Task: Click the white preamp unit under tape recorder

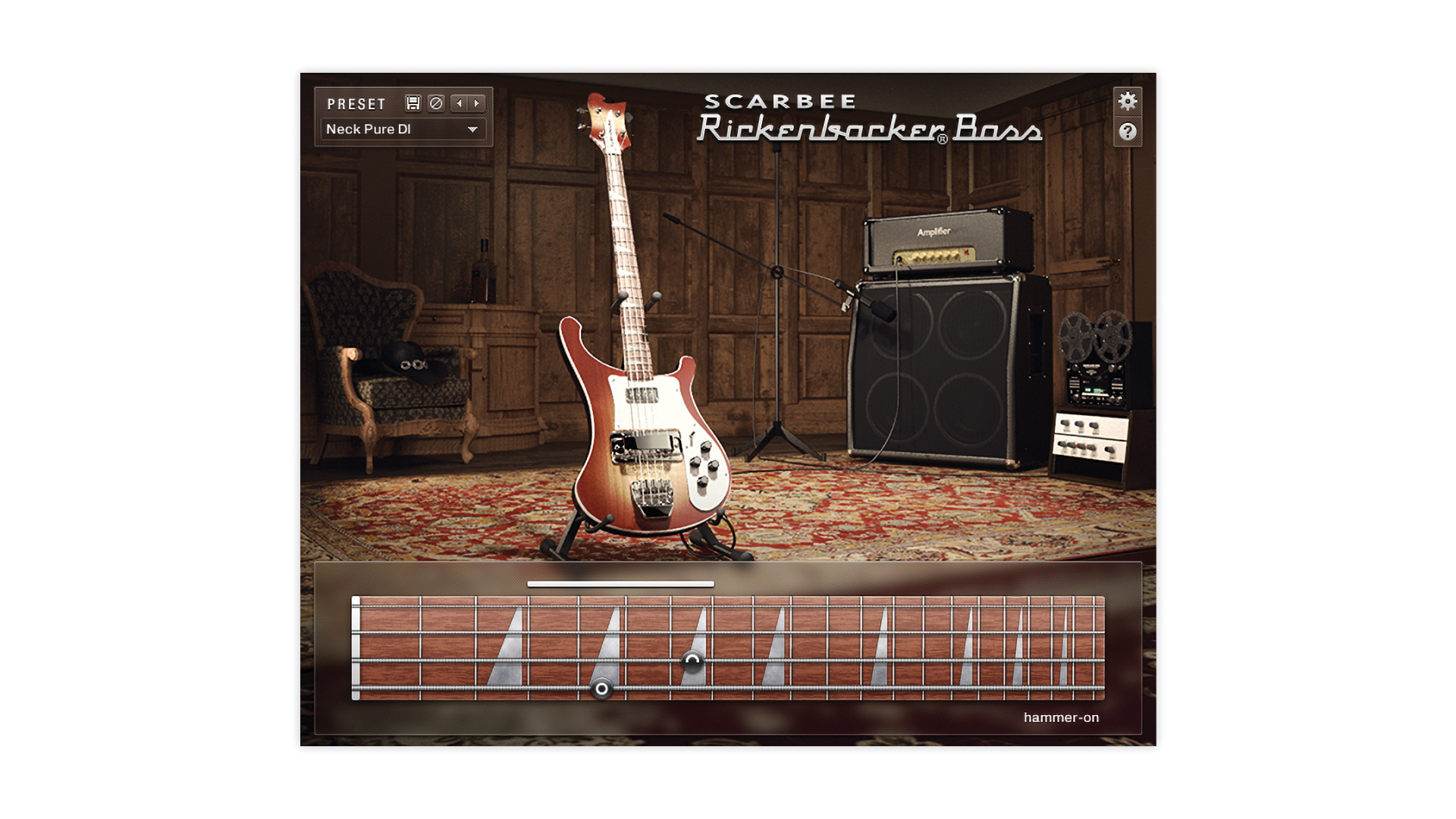Action: (1090, 436)
